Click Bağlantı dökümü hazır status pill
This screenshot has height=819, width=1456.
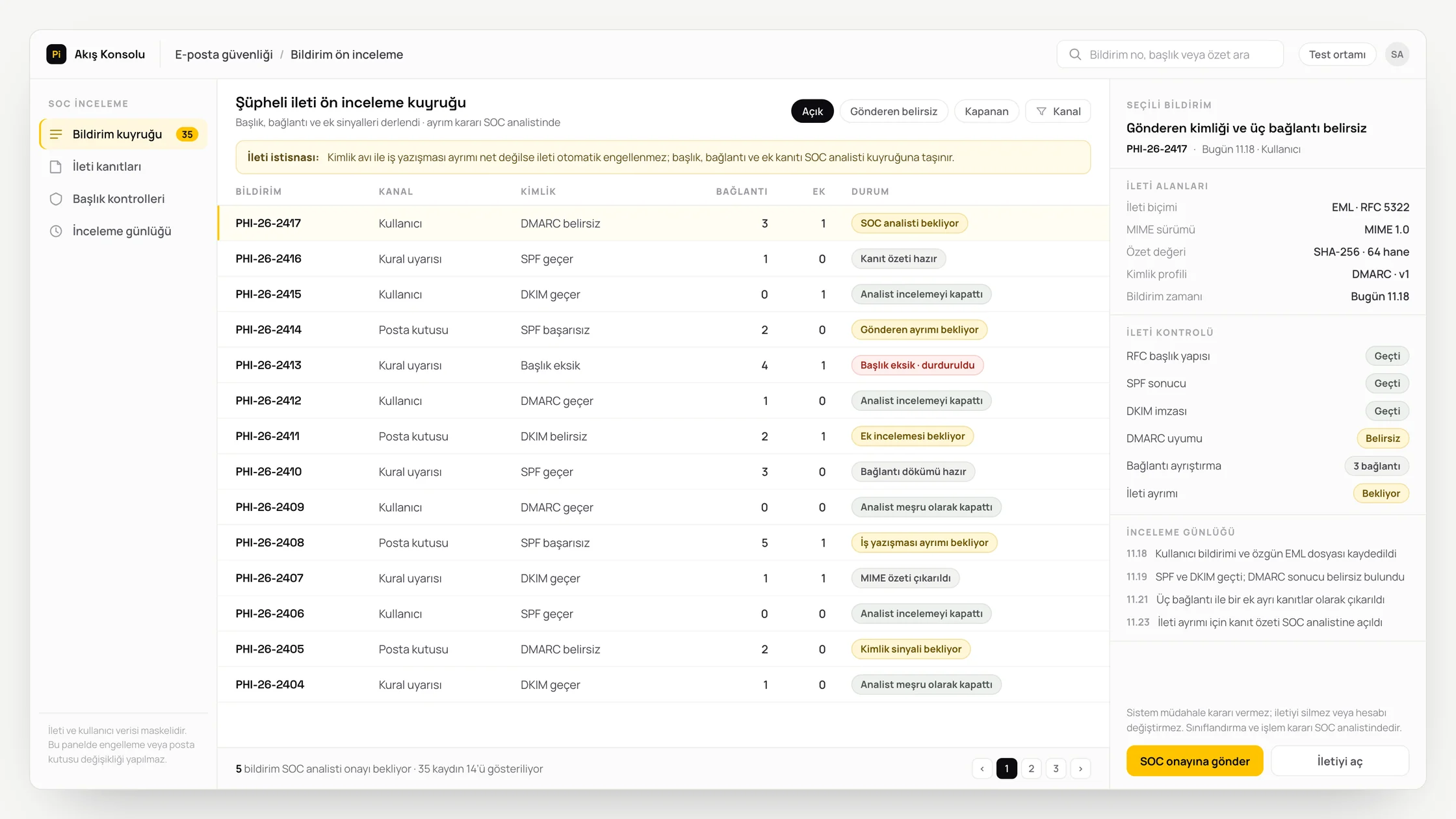pyautogui.click(x=913, y=472)
